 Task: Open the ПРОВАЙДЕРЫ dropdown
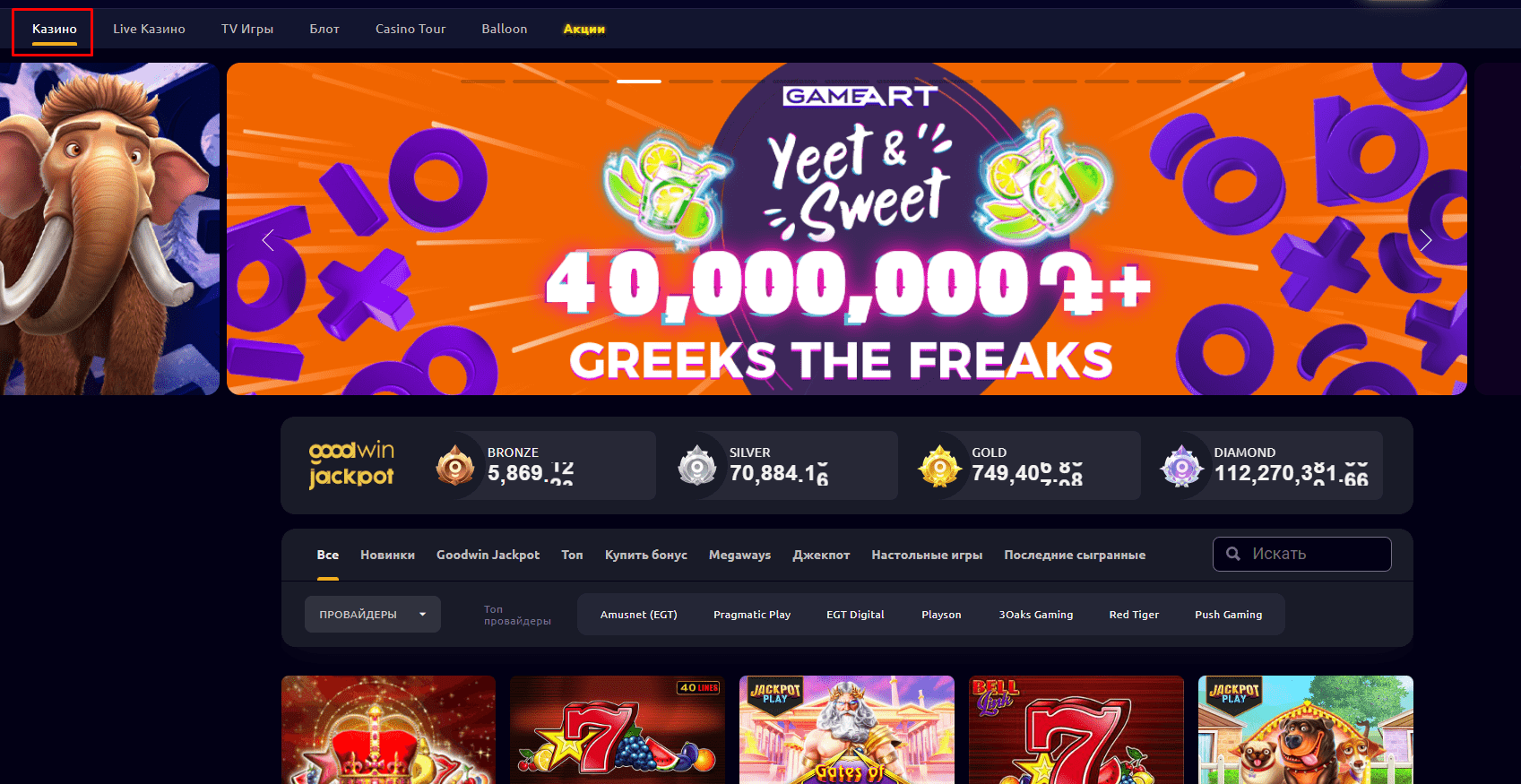(373, 615)
